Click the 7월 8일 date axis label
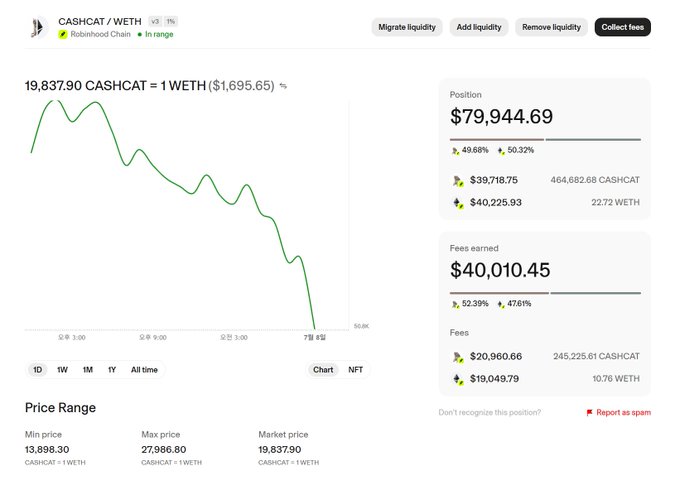The image size is (680, 490). click(x=315, y=337)
